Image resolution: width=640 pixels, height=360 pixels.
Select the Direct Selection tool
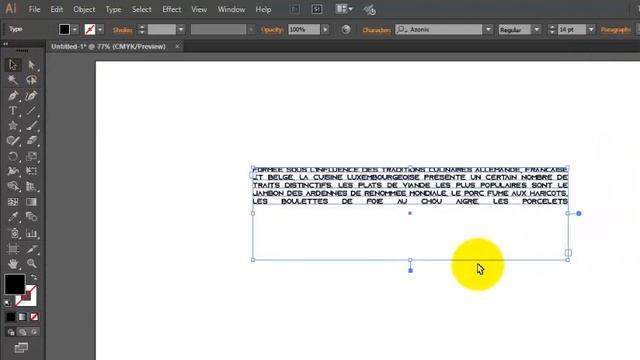pyautogui.click(x=31, y=65)
